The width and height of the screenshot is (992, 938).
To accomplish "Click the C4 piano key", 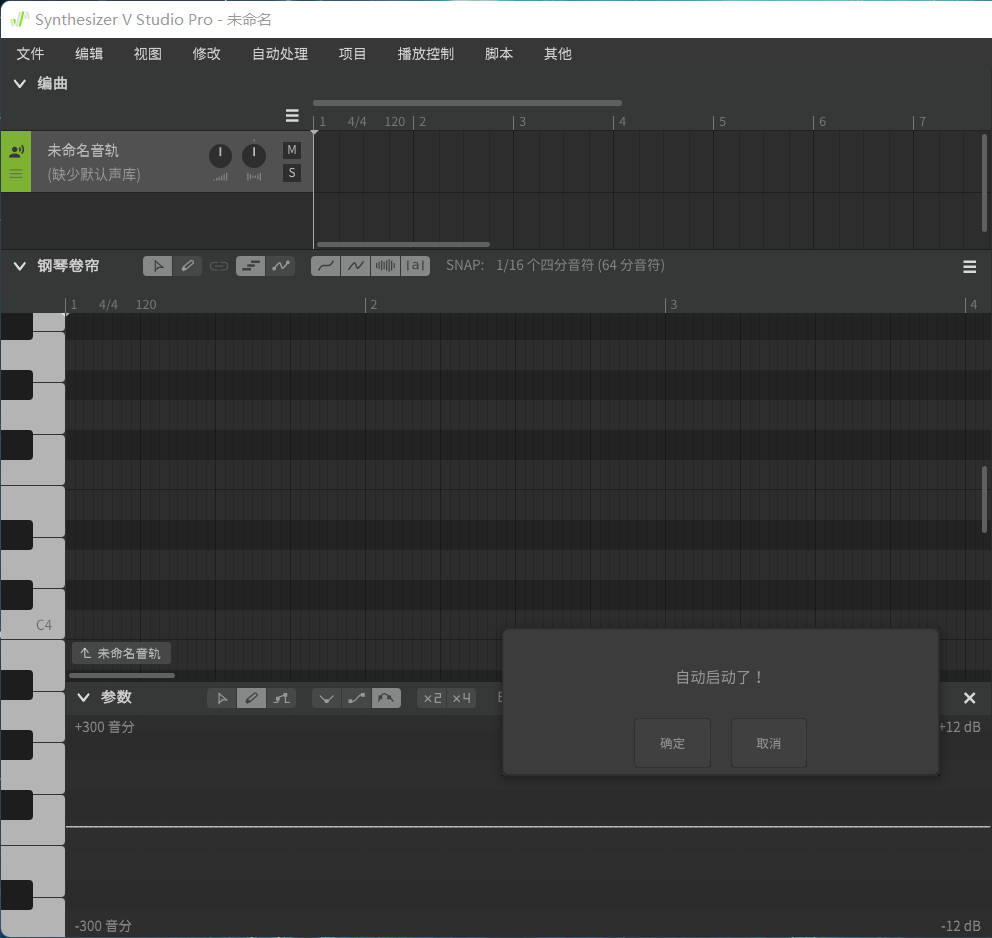I will (33, 614).
